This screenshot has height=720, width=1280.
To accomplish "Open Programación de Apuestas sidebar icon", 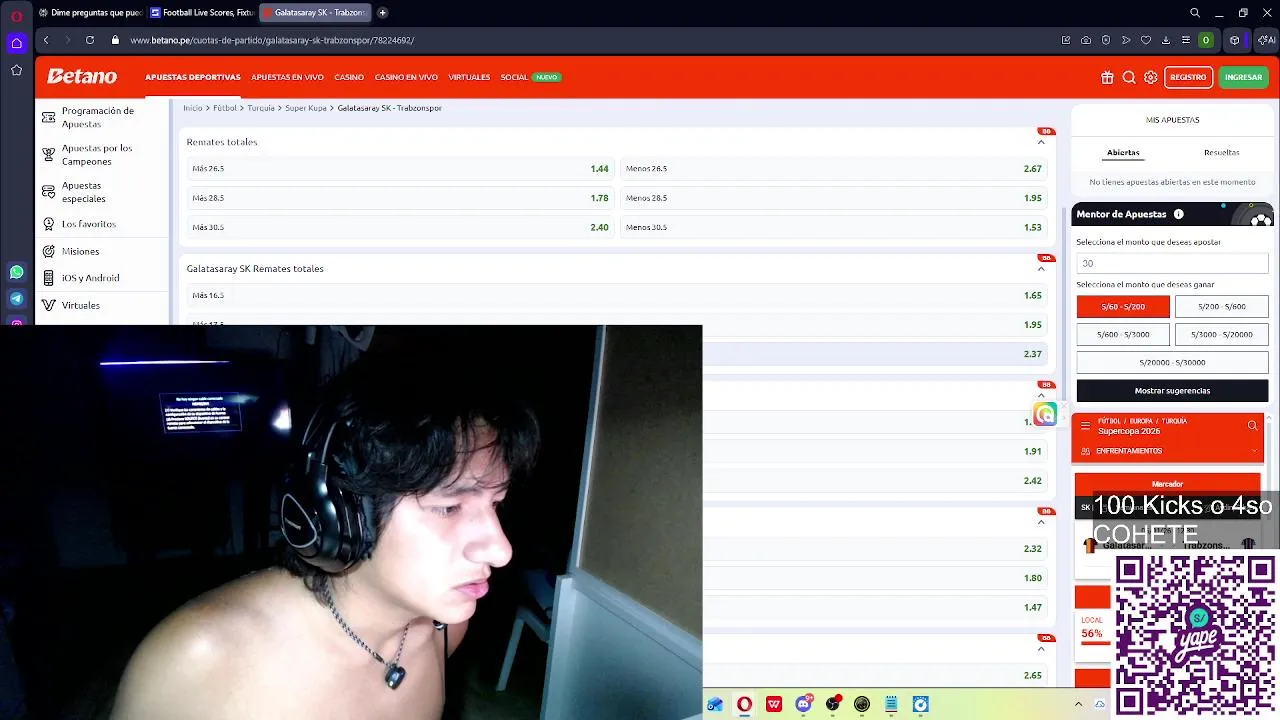I will click(x=48, y=117).
